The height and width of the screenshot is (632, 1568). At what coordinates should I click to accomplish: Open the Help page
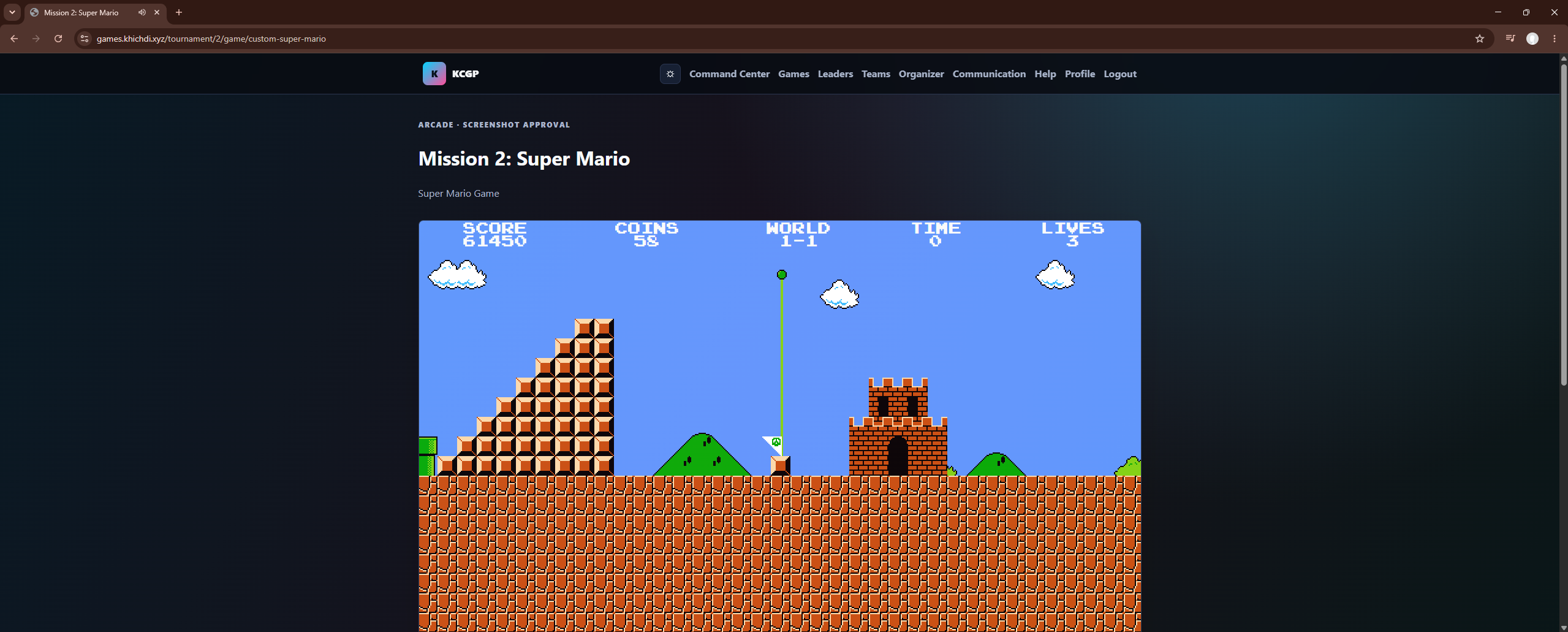(x=1045, y=74)
